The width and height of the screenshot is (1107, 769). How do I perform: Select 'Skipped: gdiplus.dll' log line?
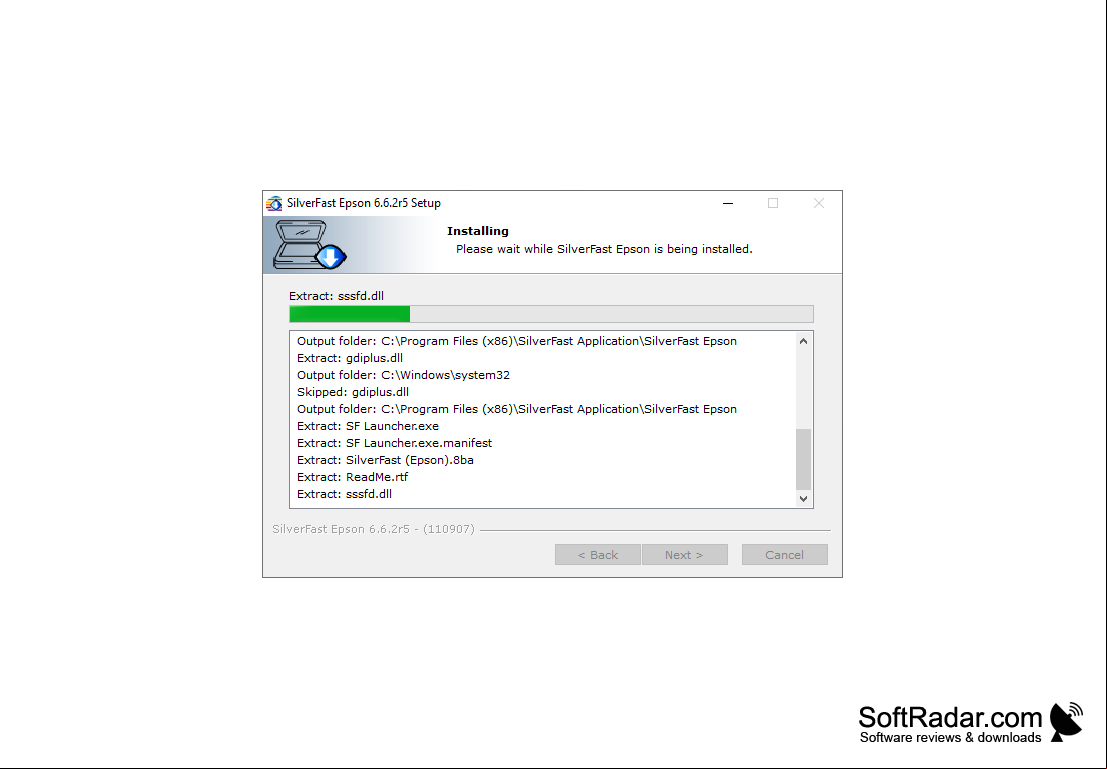tap(353, 392)
